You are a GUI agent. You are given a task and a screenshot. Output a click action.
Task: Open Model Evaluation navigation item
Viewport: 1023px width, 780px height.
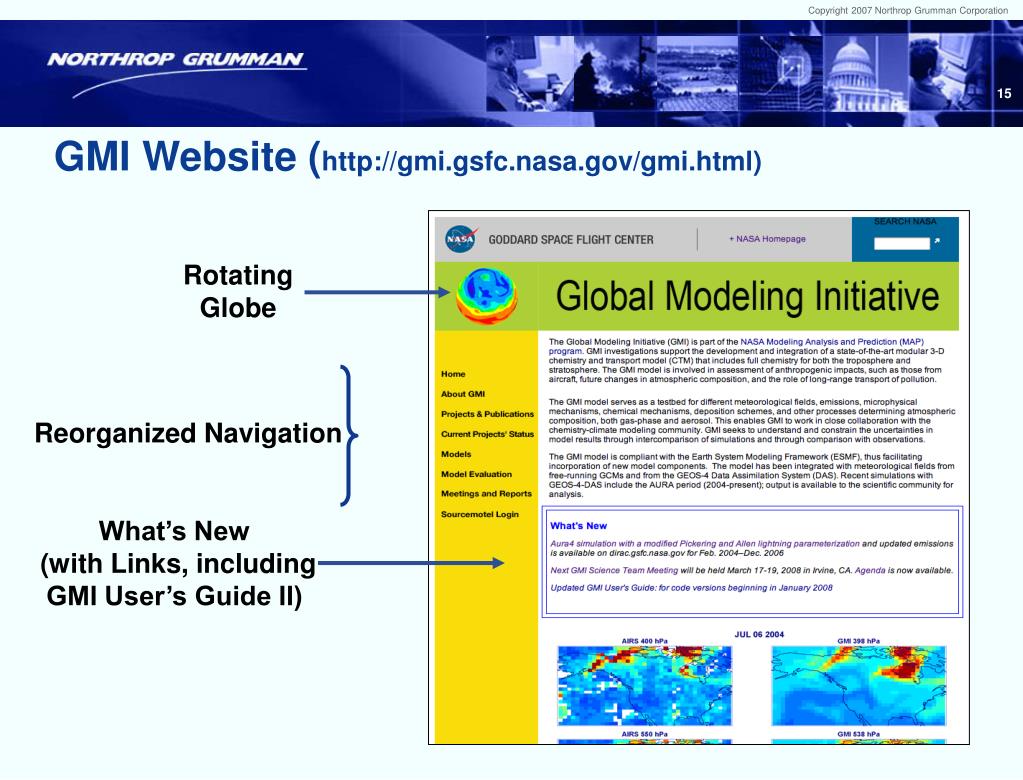(476, 474)
